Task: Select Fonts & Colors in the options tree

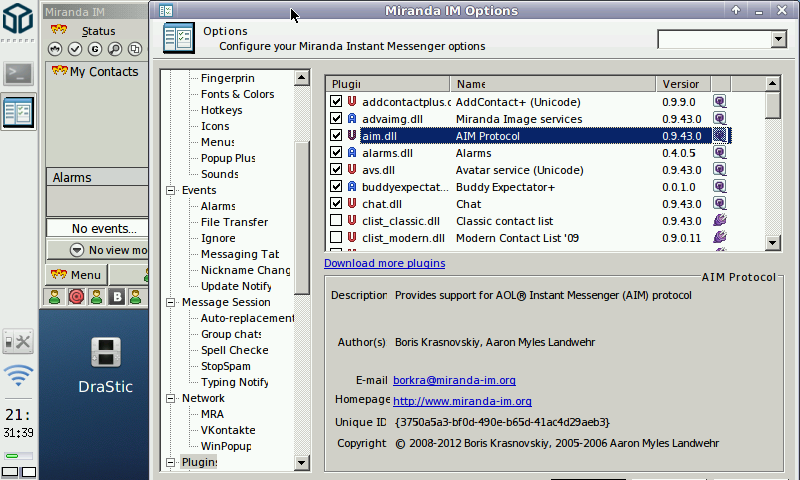Action: point(237,94)
